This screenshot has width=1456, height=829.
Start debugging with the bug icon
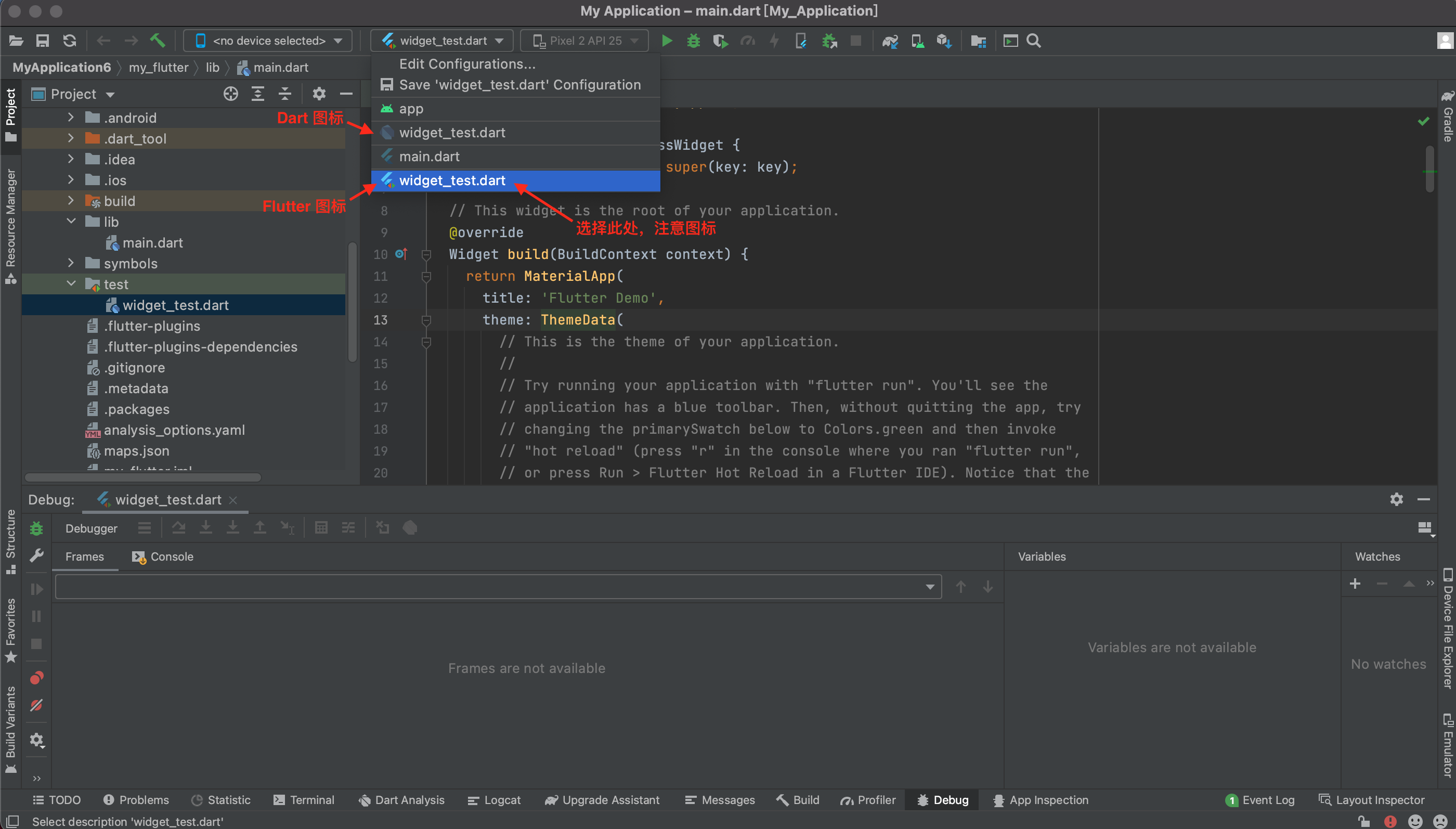[693, 41]
